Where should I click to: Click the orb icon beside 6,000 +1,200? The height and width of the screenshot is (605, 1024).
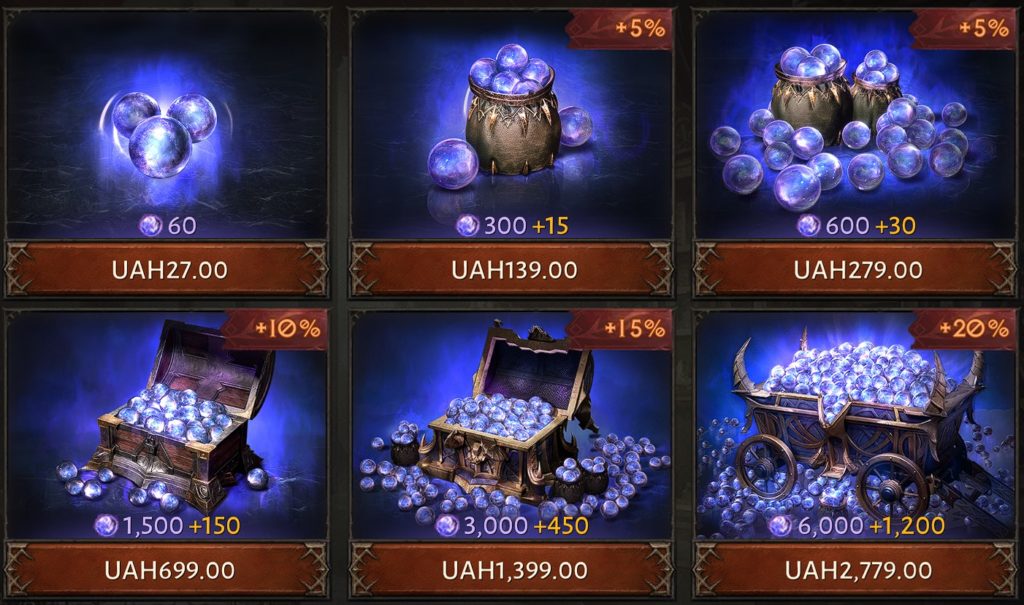(x=780, y=525)
